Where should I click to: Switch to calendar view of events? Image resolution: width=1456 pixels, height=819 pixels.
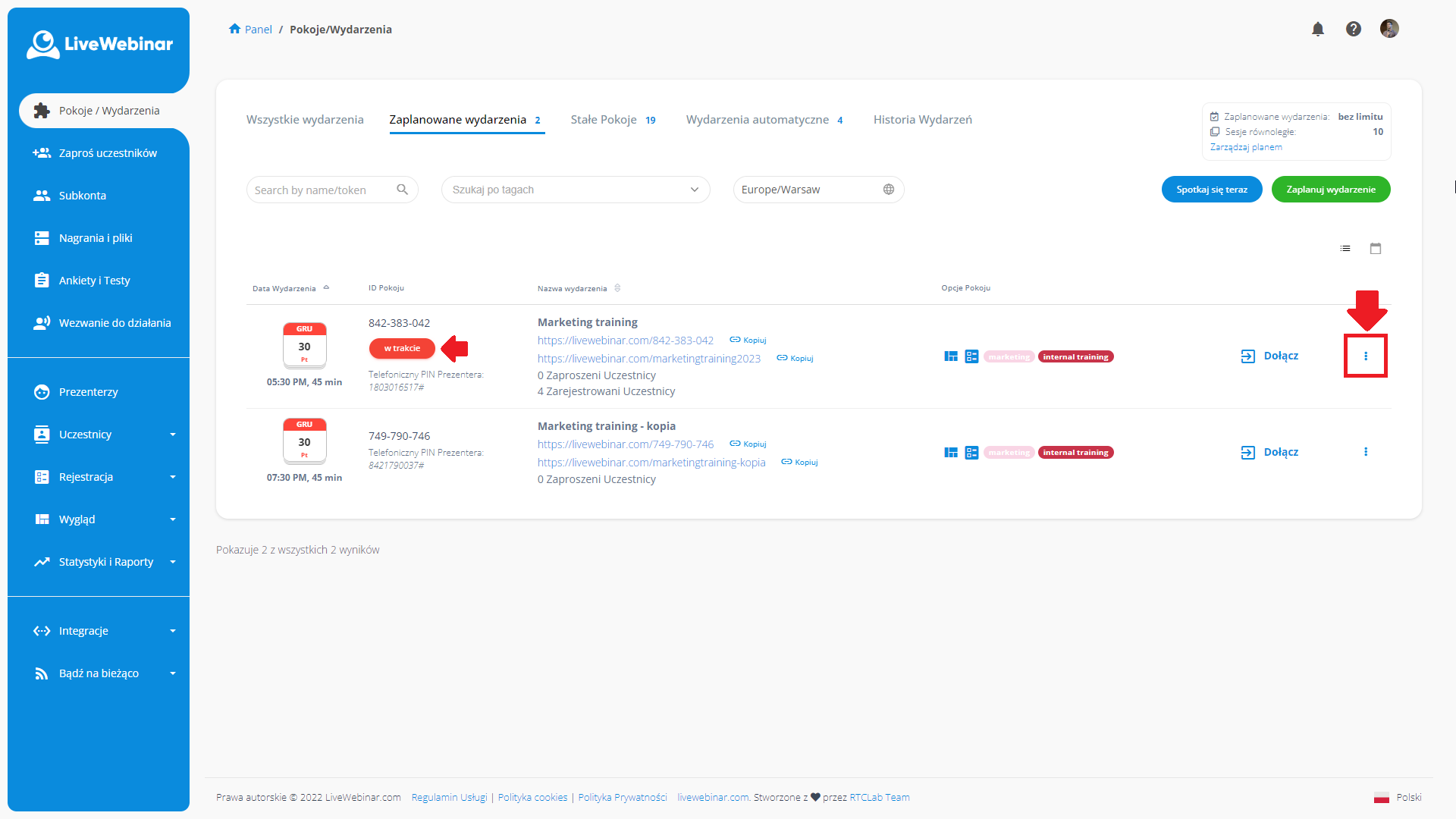tap(1375, 249)
